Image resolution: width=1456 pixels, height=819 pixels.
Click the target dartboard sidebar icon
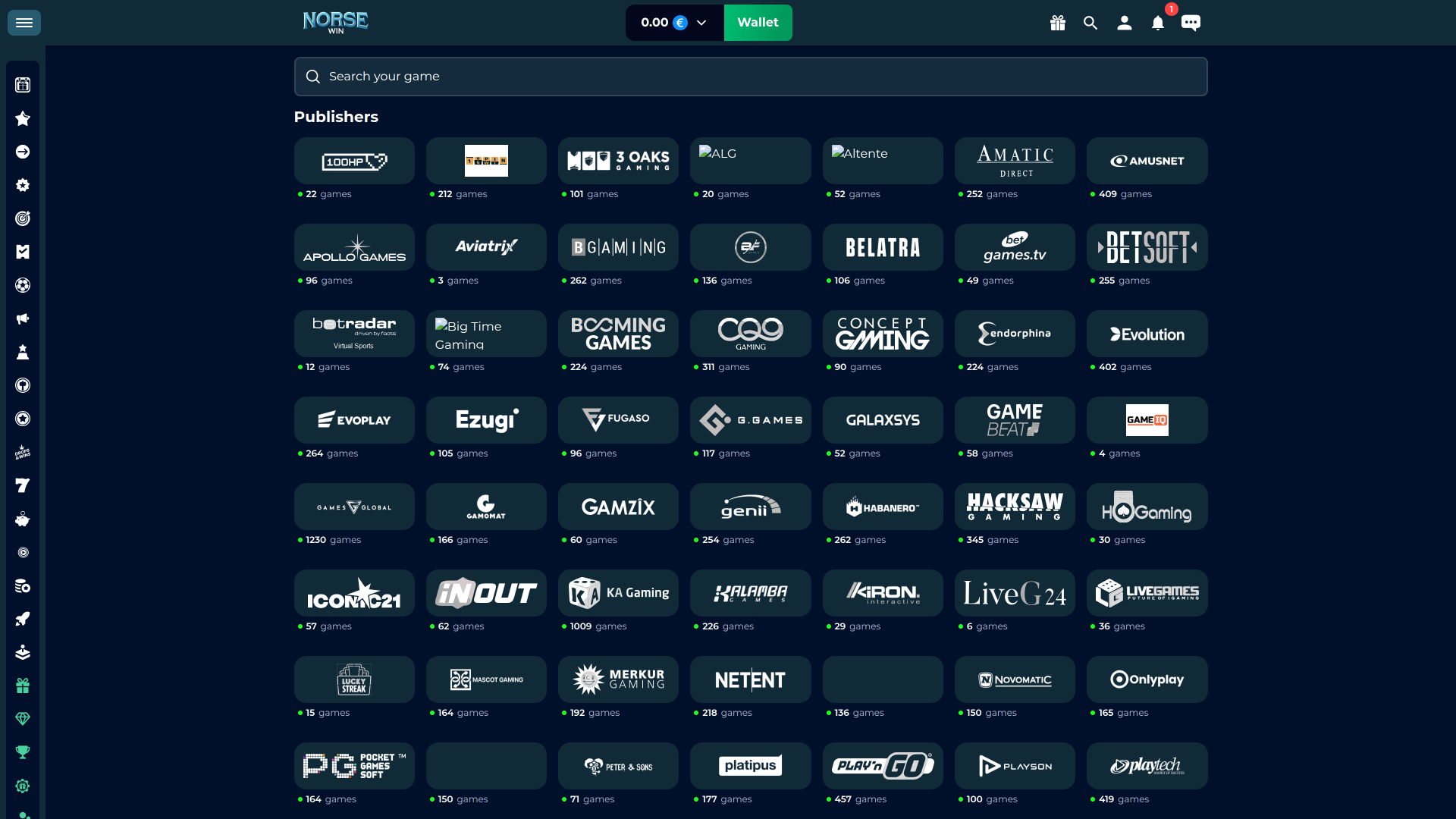[x=23, y=218]
